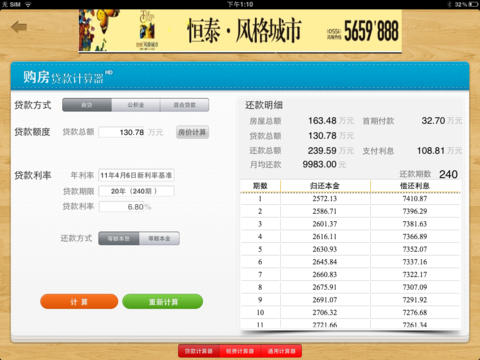The height and width of the screenshot is (360, 480).
Task: Select 商贷 commercial loan type
Action: point(87,105)
